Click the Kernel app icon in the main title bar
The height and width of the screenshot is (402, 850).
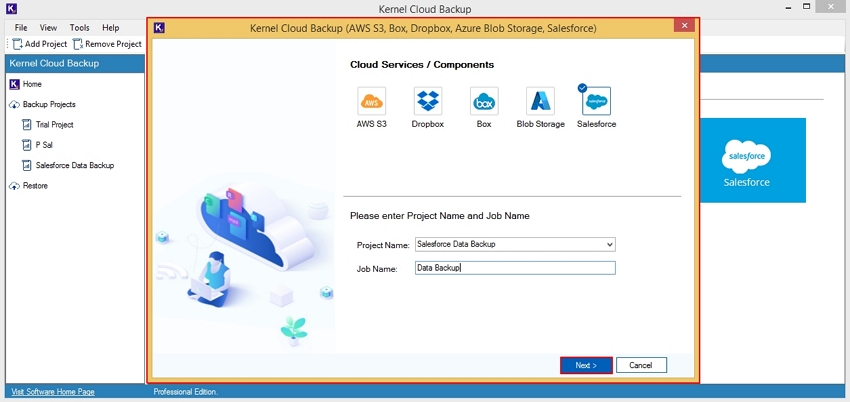(x=10, y=8)
